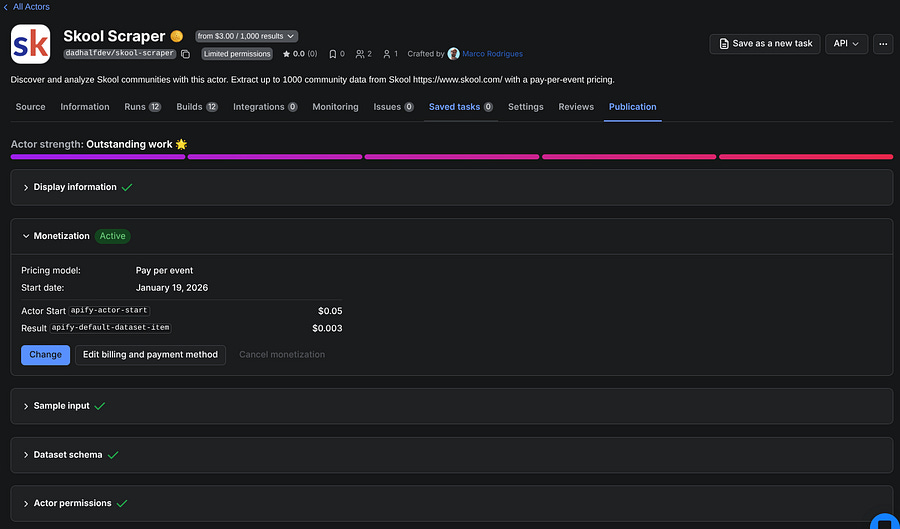
Task: Click the star rating 0.0
Action: click(300, 54)
